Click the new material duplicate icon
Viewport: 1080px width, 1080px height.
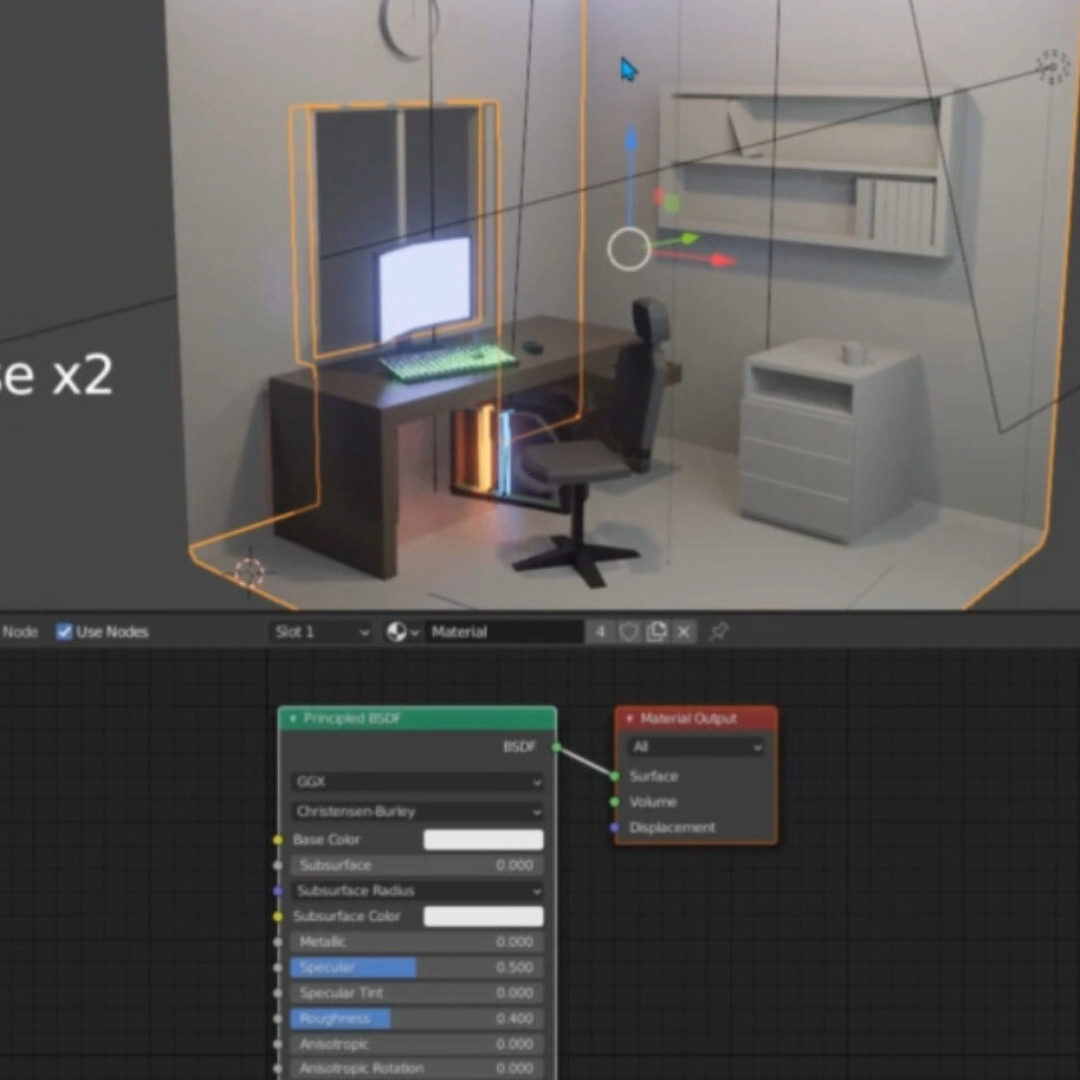(x=656, y=632)
